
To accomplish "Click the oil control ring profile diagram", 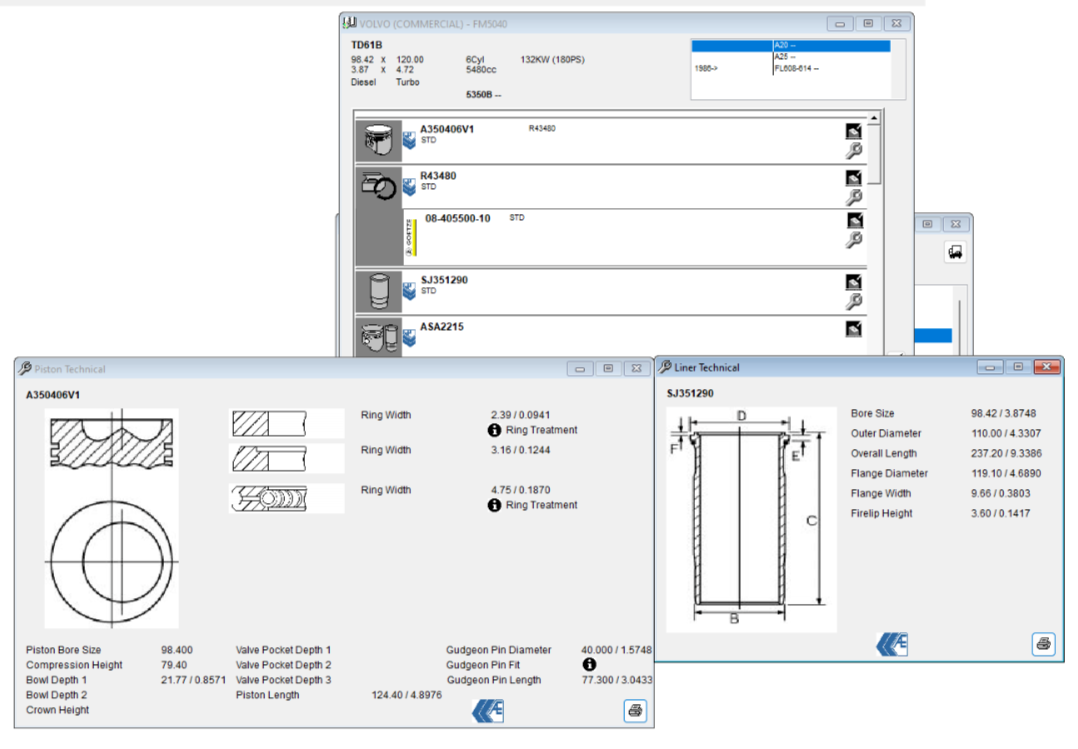I will pyautogui.click(x=286, y=499).
